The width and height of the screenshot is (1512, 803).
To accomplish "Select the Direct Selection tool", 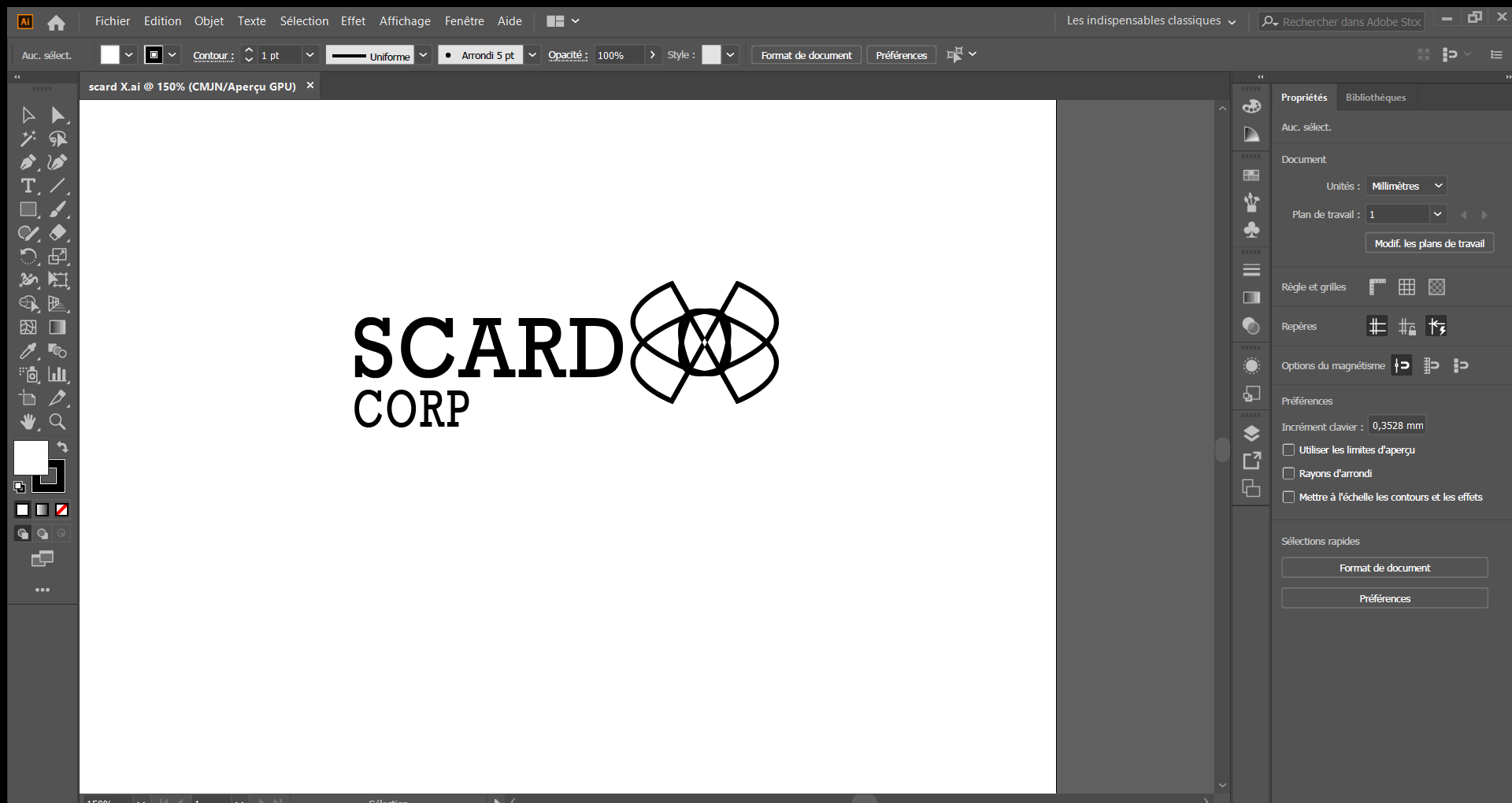I will click(x=58, y=116).
